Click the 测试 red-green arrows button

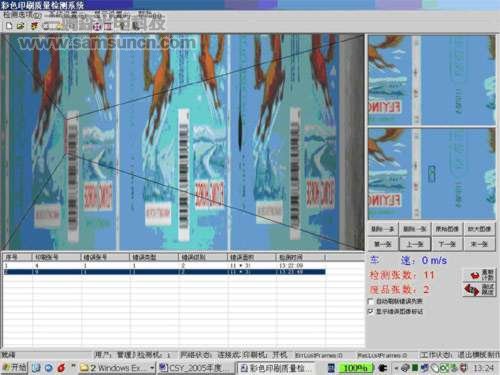tap(479, 289)
